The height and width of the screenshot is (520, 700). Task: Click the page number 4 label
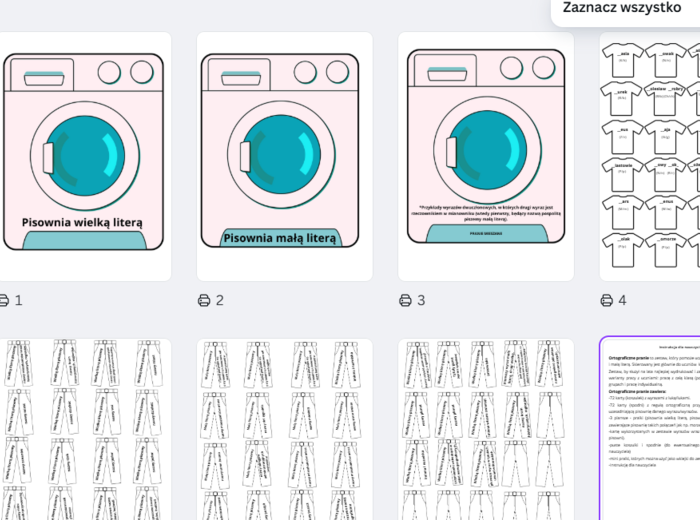[622, 300]
